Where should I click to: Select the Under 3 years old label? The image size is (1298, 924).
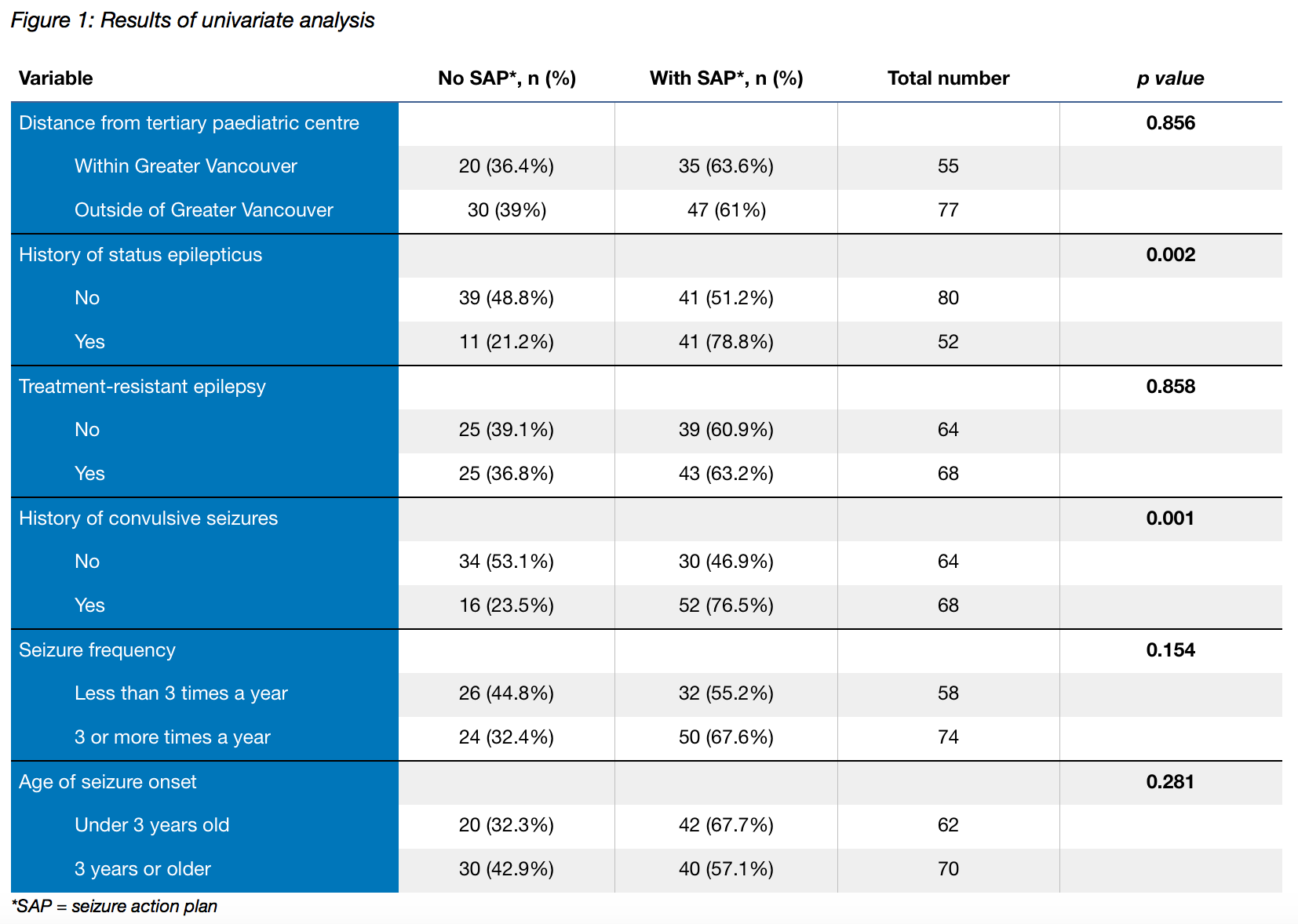tap(152, 825)
